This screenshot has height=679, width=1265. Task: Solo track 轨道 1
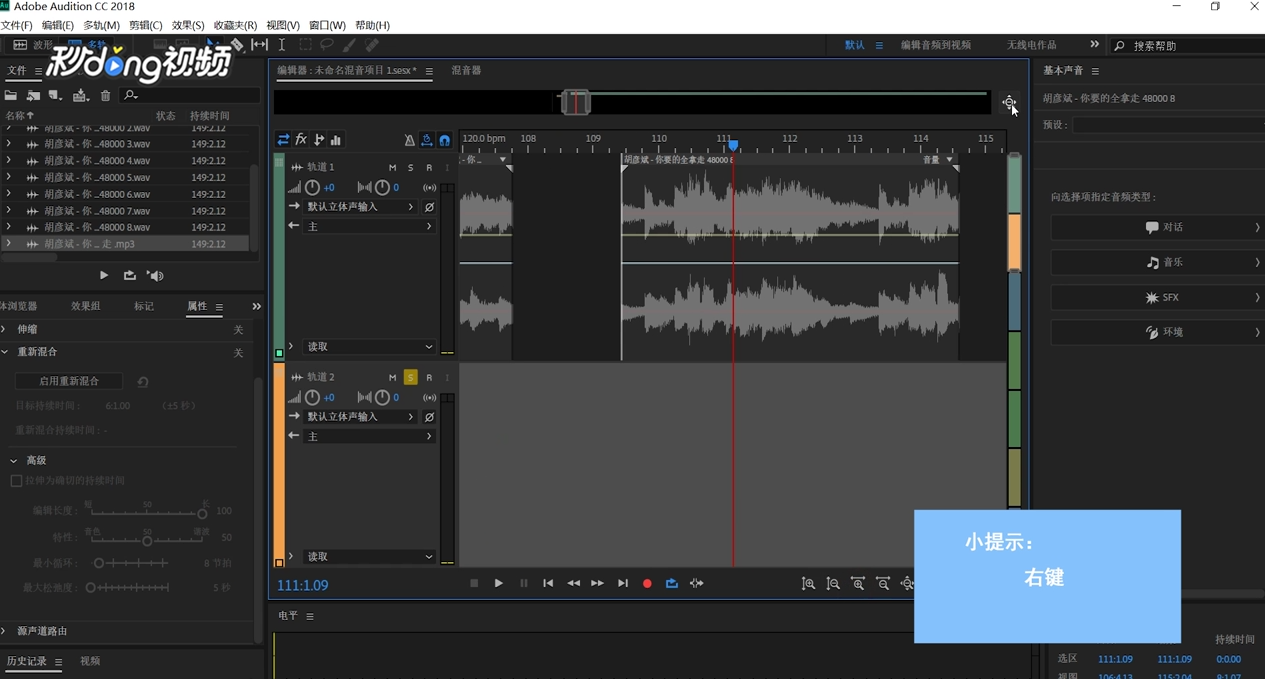tap(411, 167)
